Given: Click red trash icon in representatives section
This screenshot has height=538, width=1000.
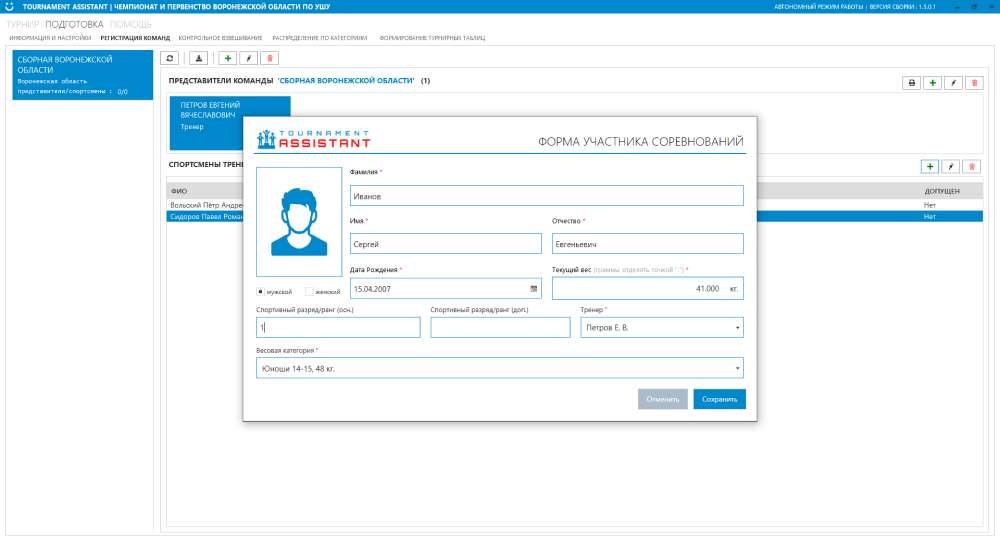Looking at the screenshot, I should pyautogui.click(x=973, y=83).
